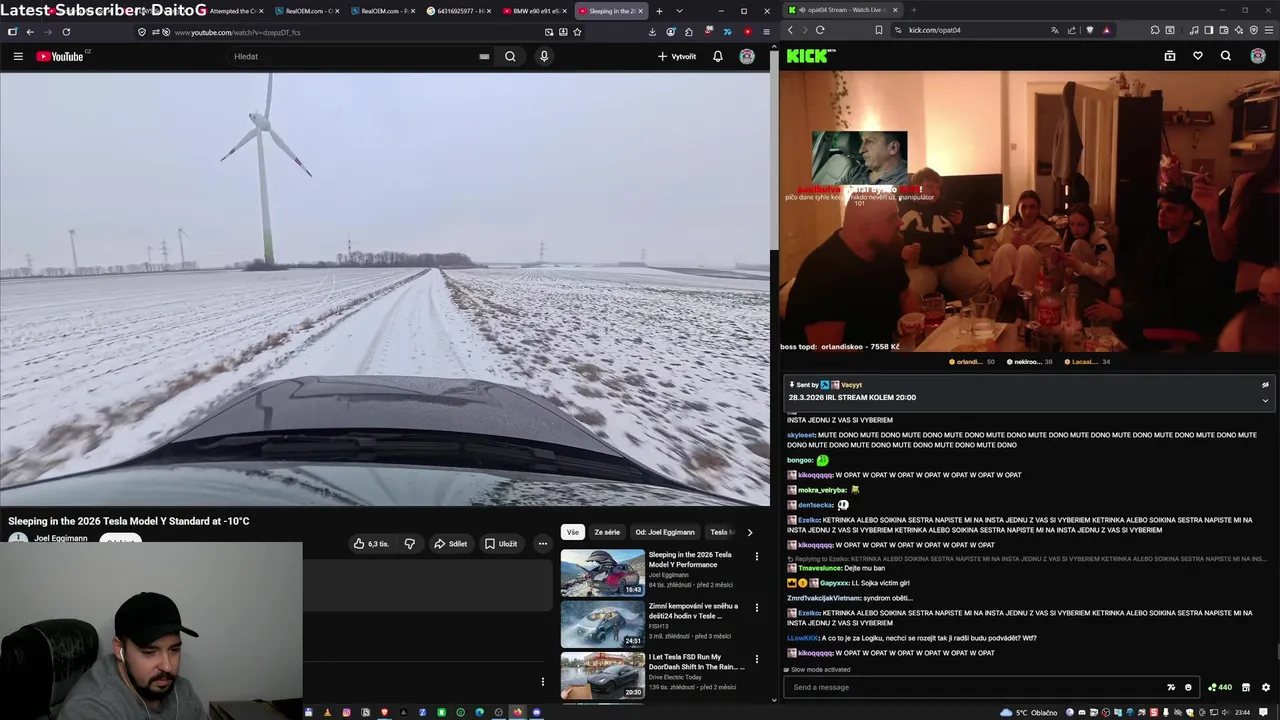Toggle the sidebar panel in the Brave toolbar
Screen dimensions: 1280x720
1209,30
